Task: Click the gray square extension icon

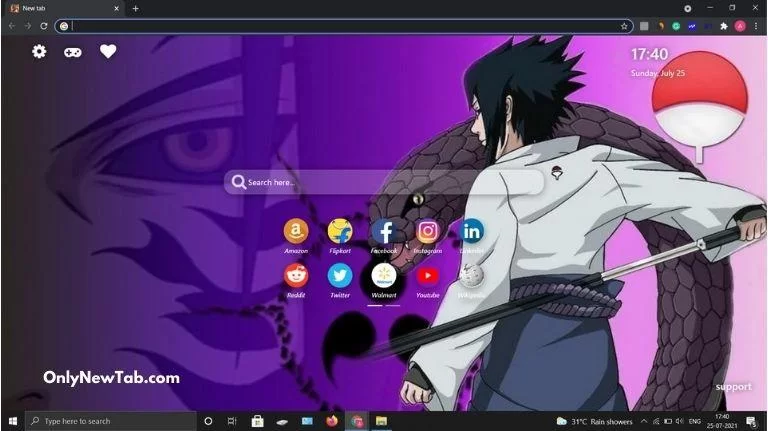Action: pyautogui.click(x=644, y=26)
